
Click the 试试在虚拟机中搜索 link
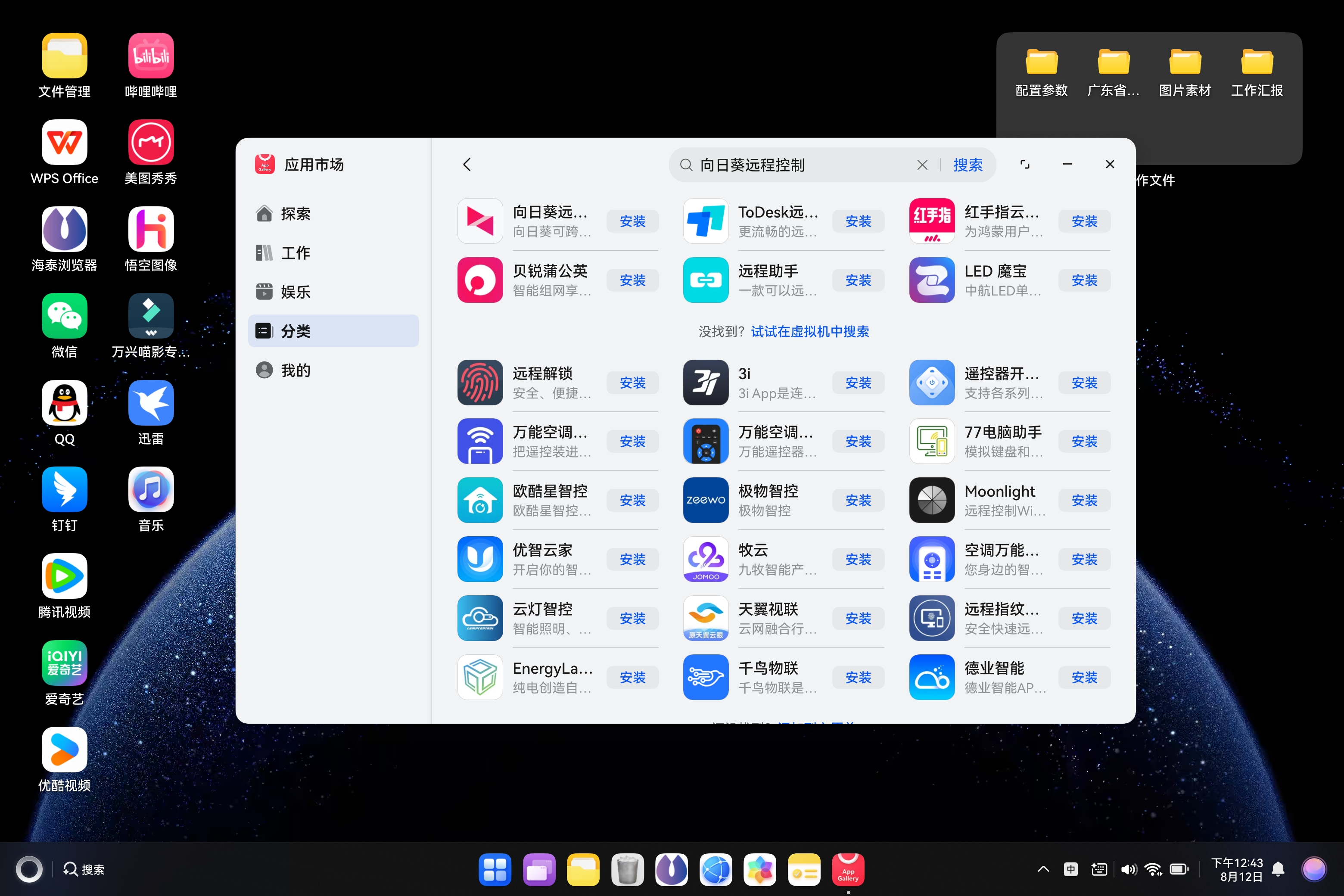[x=810, y=331]
